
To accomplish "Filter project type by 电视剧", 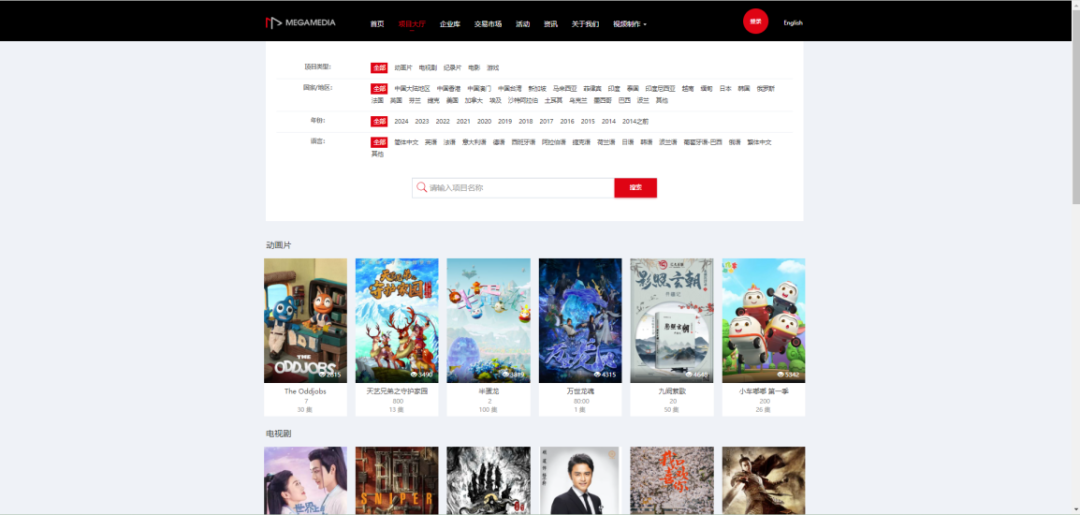I will pos(428,67).
